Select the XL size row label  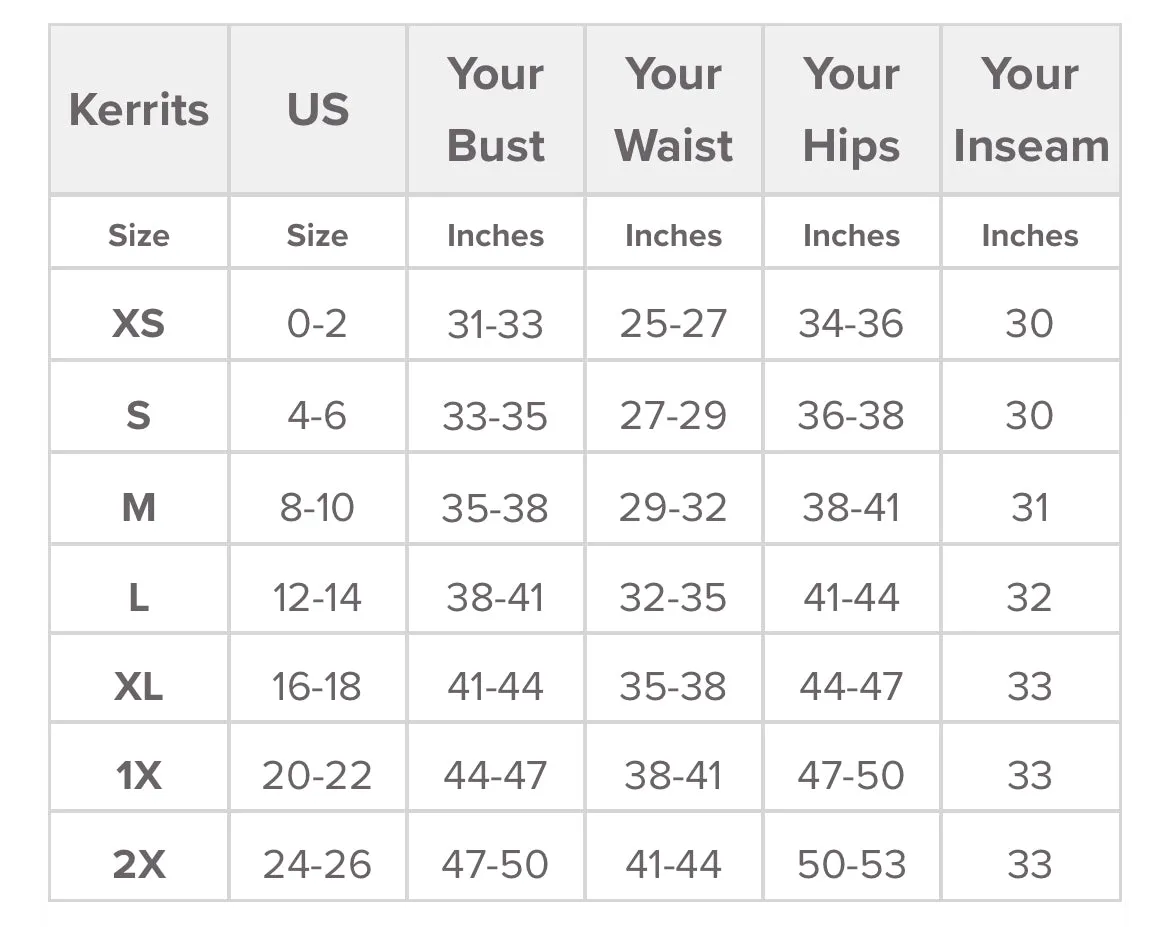[x=139, y=687]
